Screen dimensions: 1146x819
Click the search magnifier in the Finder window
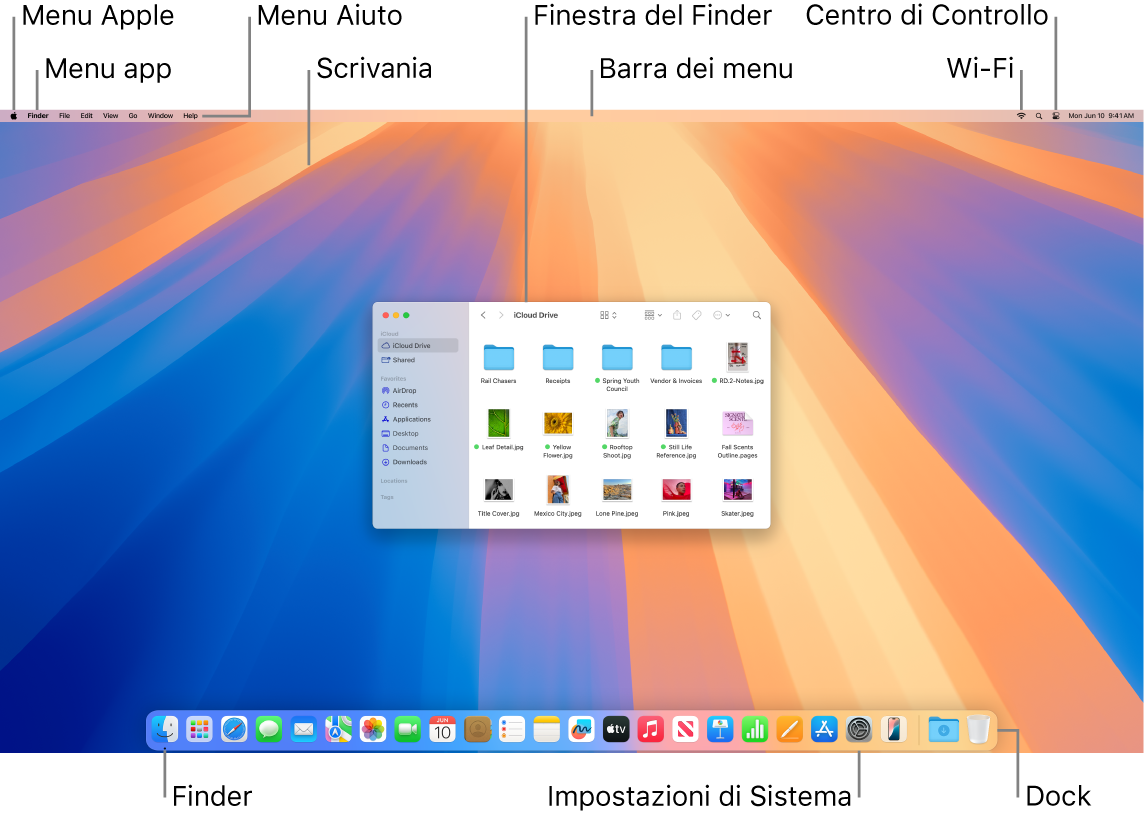[x=756, y=315]
